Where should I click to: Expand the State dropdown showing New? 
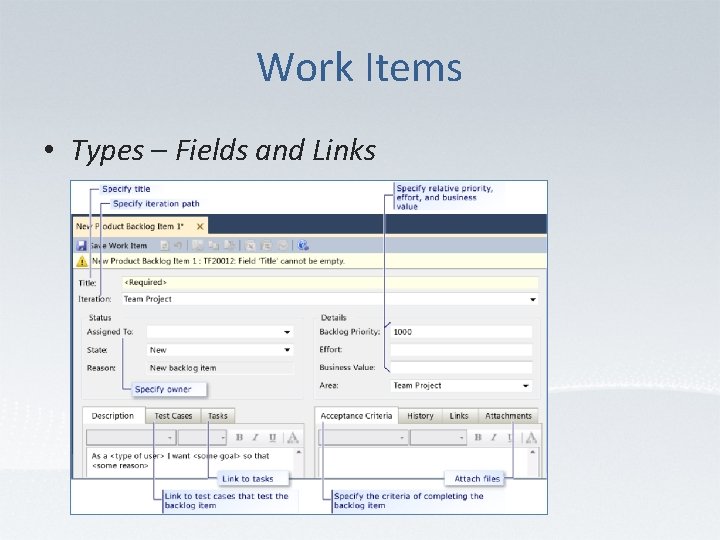287,350
